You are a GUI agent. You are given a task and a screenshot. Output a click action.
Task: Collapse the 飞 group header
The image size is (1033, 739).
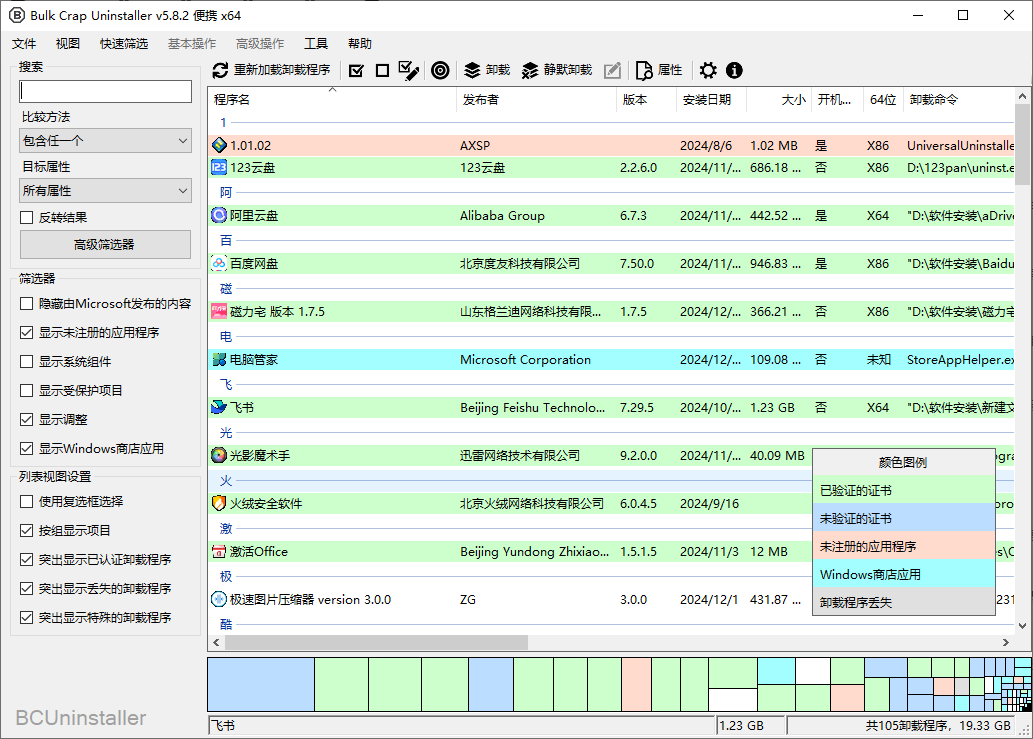[x=226, y=385]
